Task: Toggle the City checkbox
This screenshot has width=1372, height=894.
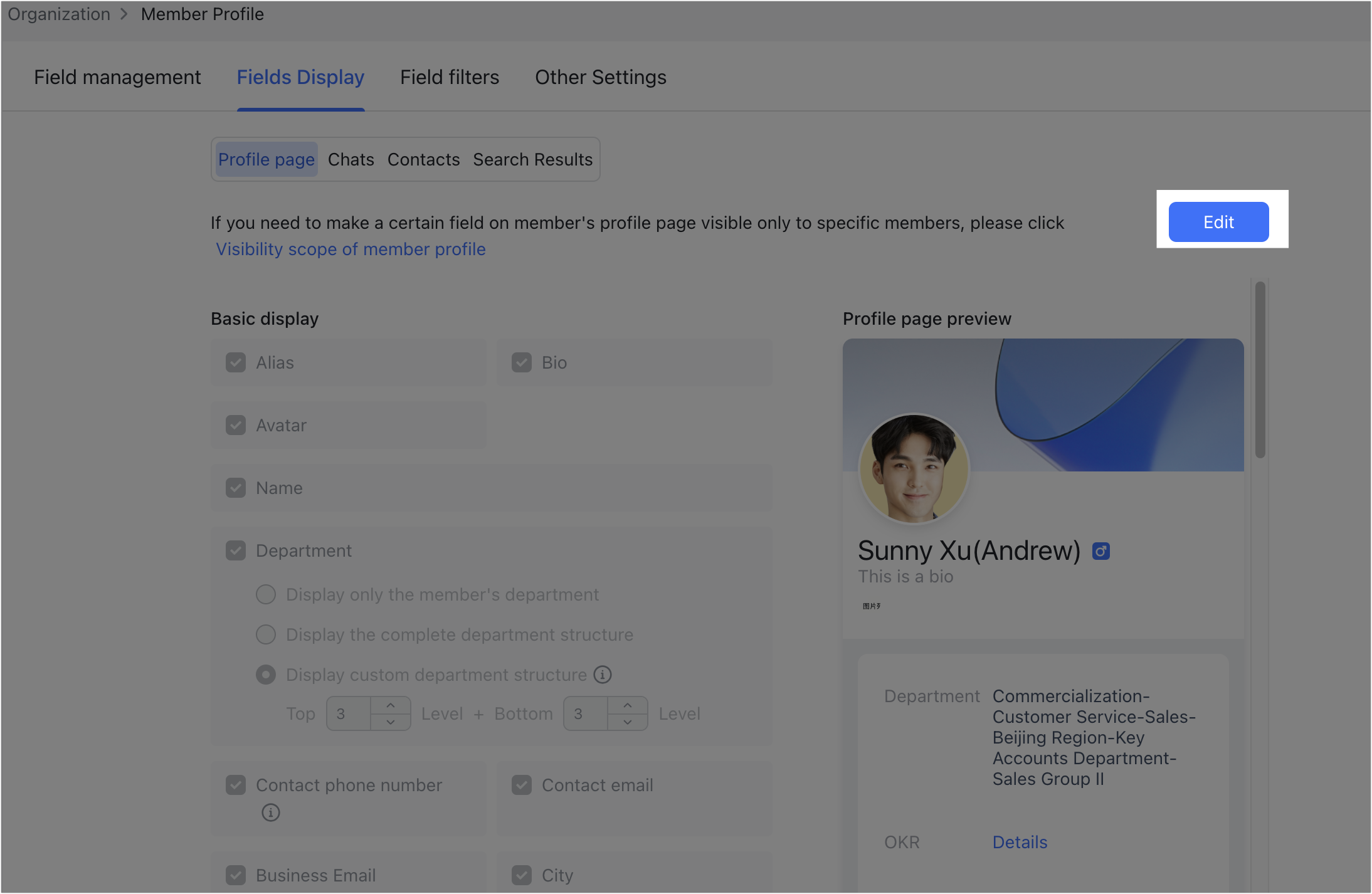Action: 522,875
